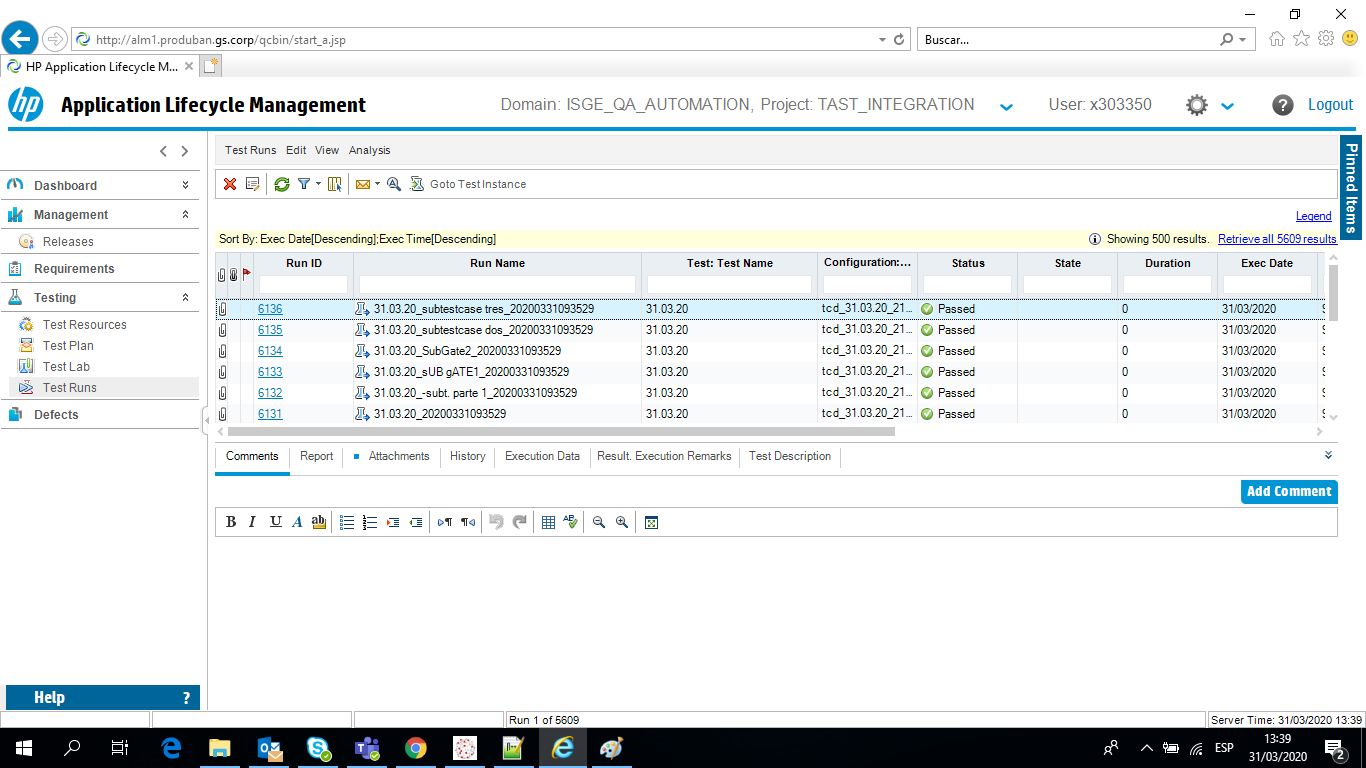Run spell check in comment editor
This screenshot has width=1366, height=768.
point(570,522)
